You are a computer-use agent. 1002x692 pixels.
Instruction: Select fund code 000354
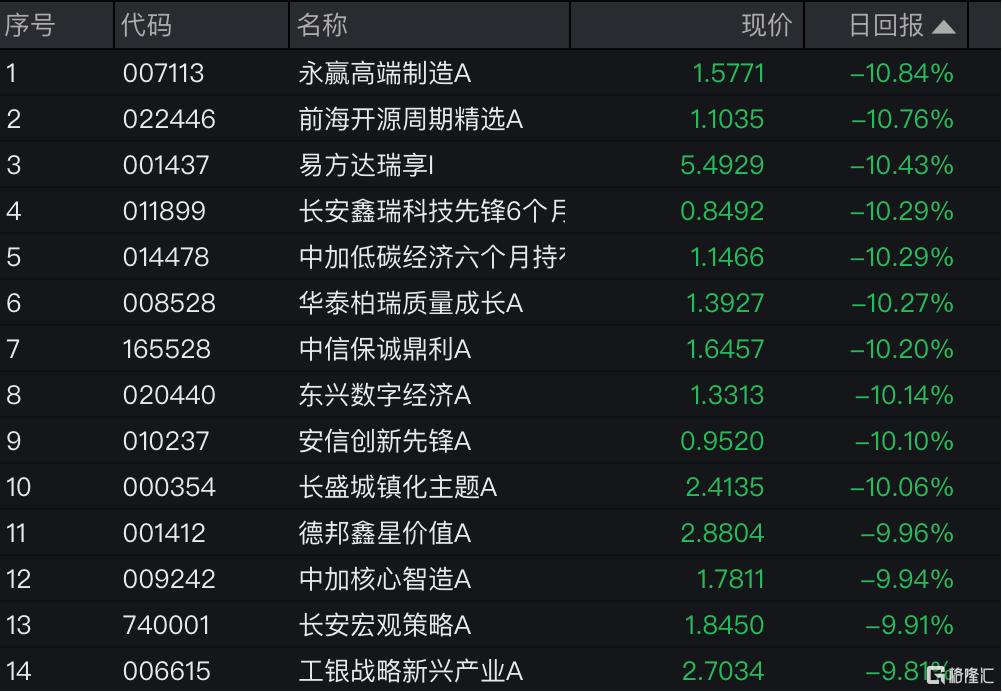click(x=169, y=488)
